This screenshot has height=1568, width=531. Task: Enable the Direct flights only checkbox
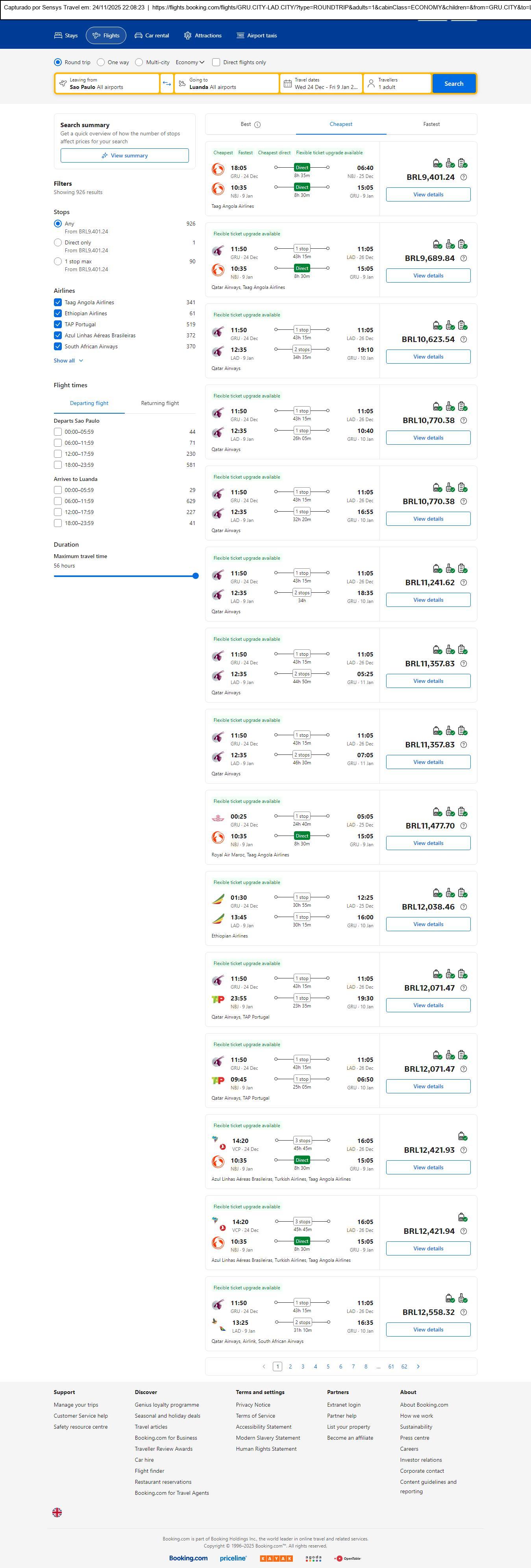click(216, 62)
